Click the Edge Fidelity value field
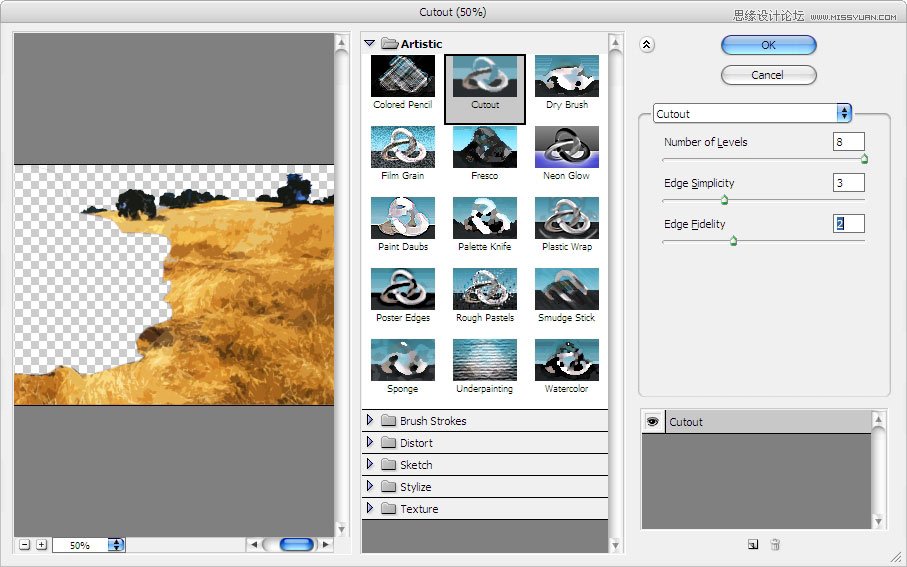Image resolution: width=907 pixels, height=567 pixels. click(x=849, y=224)
